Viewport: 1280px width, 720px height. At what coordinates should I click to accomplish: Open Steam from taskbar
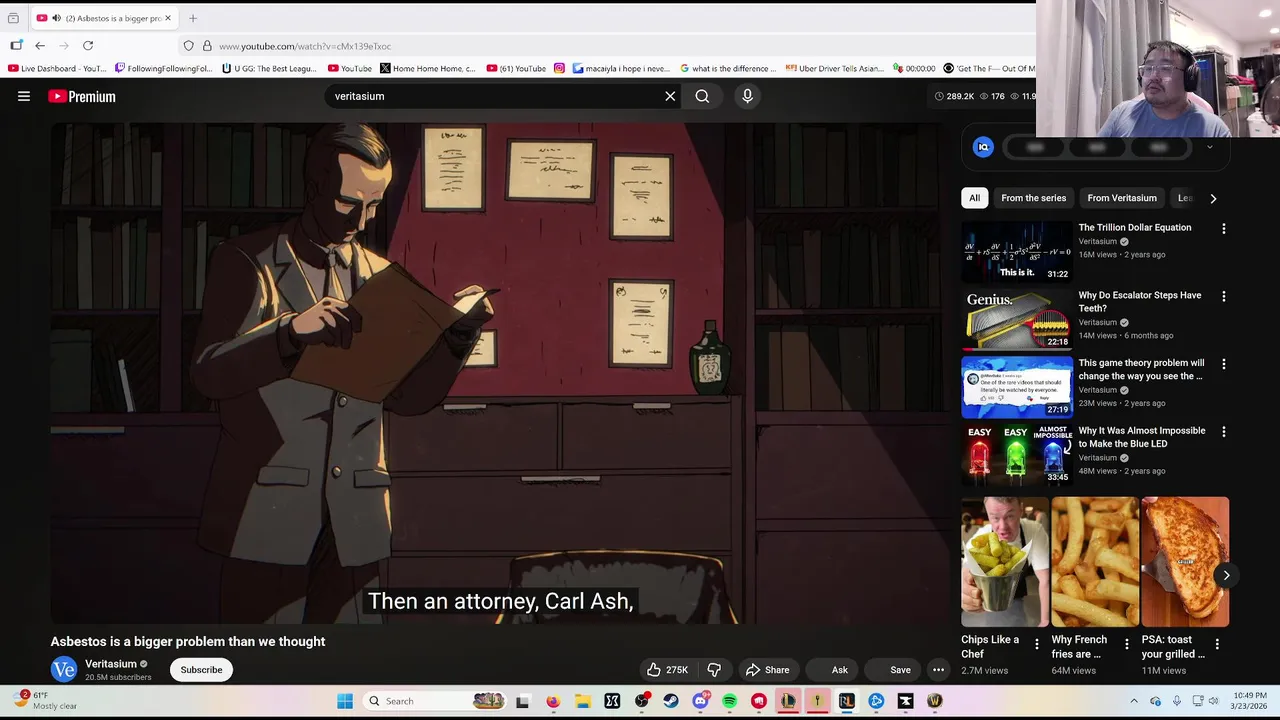670,701
